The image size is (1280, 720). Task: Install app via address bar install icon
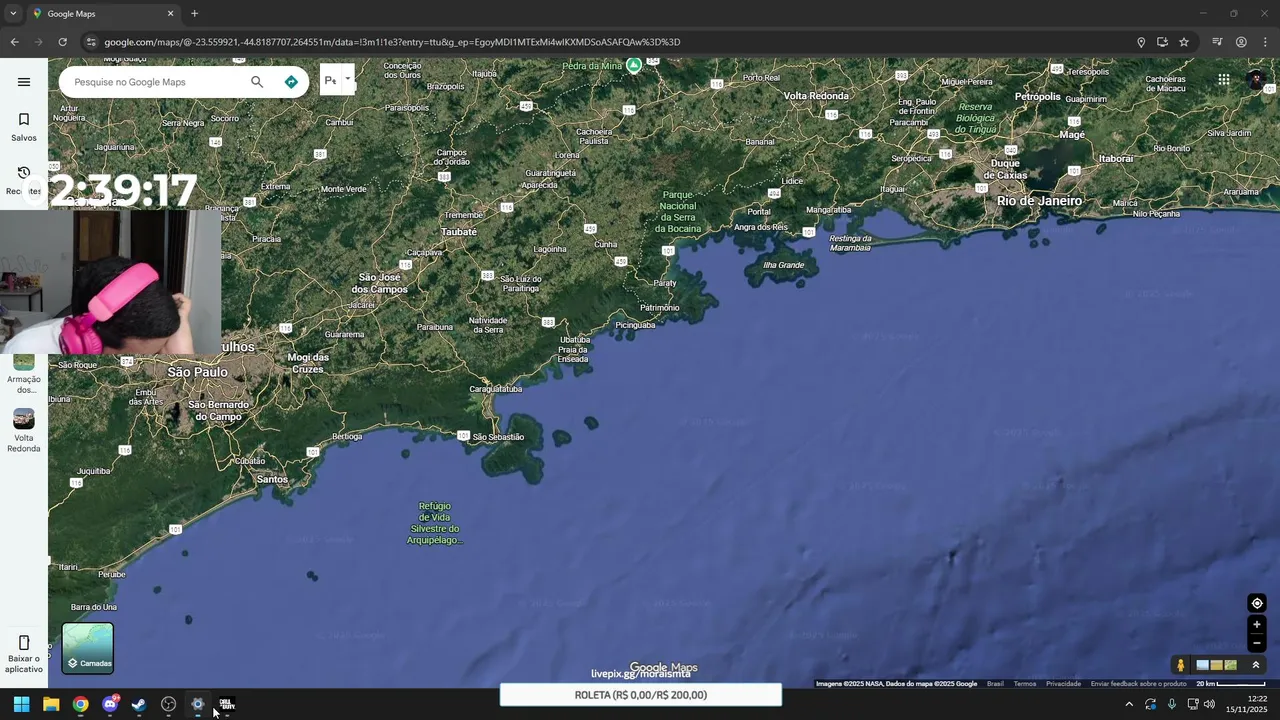pyautogui.click(x=1162, y=42)
